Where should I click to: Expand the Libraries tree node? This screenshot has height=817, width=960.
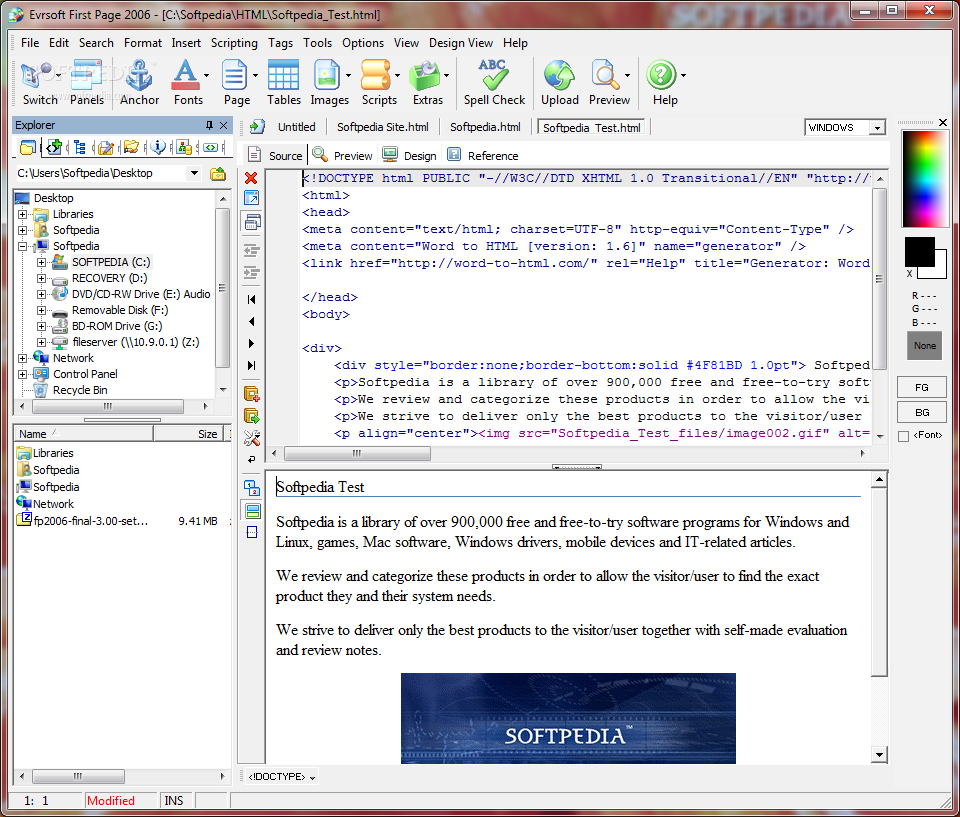[22, 214]
